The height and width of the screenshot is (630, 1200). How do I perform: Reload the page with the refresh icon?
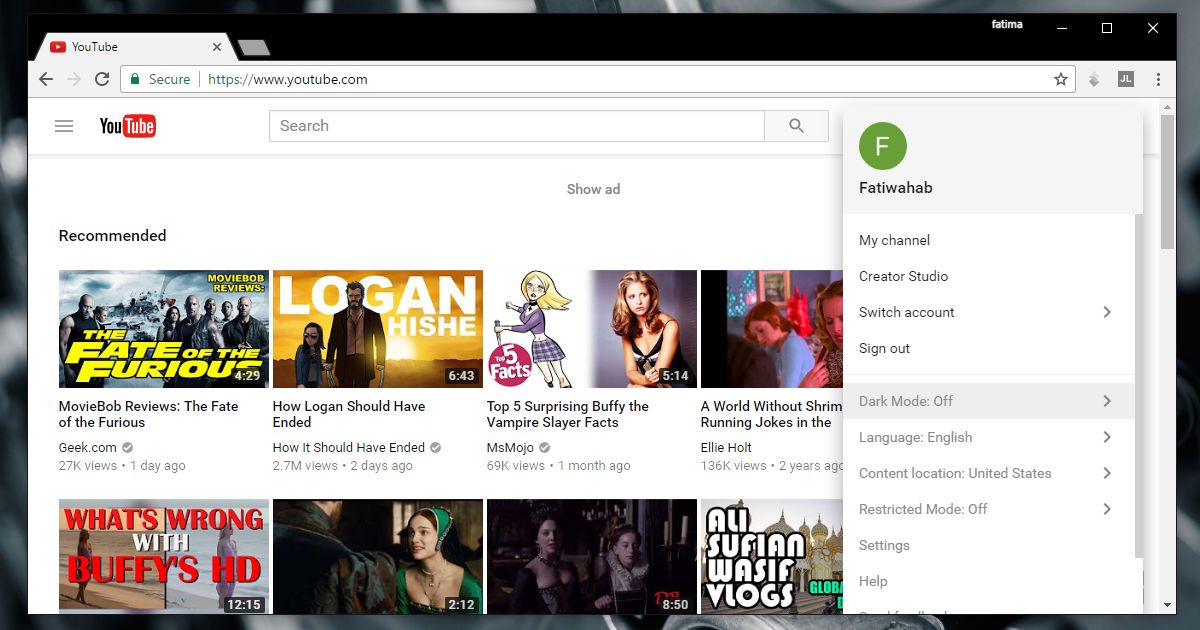coord(102,79)
